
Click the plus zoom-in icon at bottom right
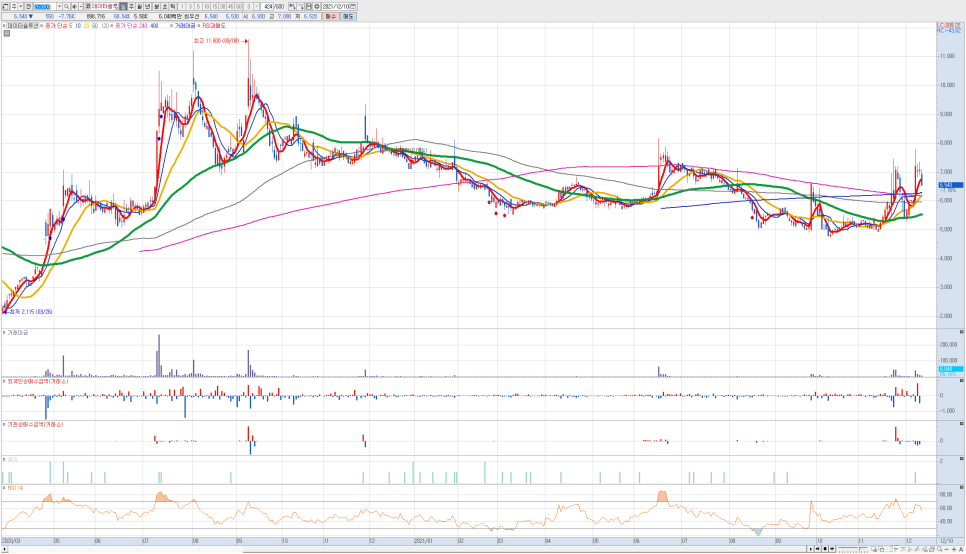[x=954, y=550]
